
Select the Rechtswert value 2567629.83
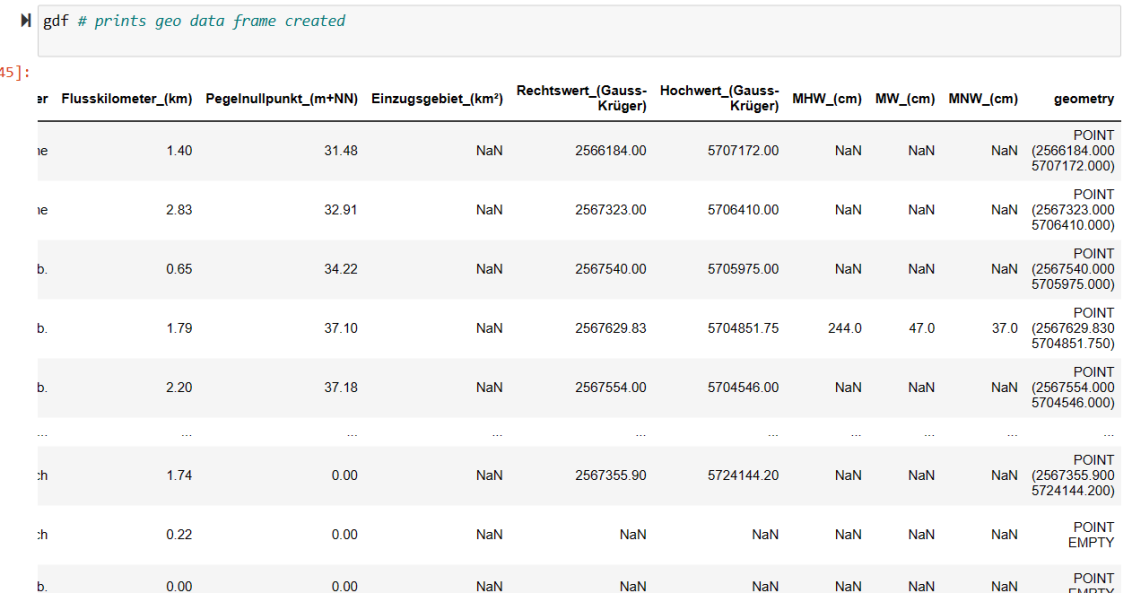(610, 328)
